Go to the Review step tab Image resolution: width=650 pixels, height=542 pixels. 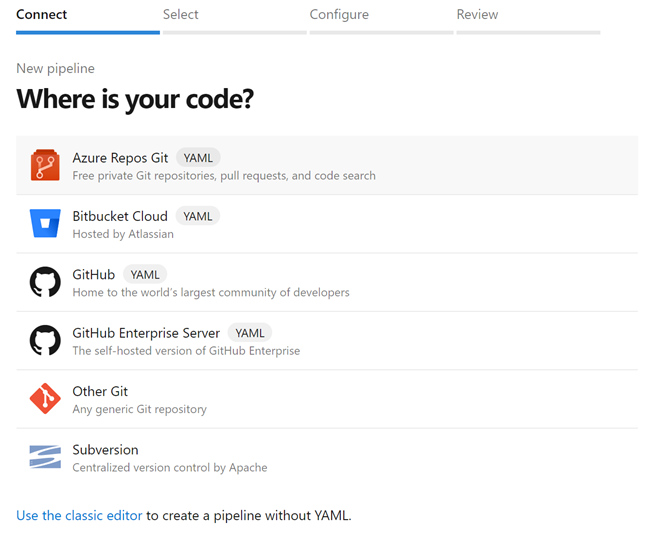[528, 19]
